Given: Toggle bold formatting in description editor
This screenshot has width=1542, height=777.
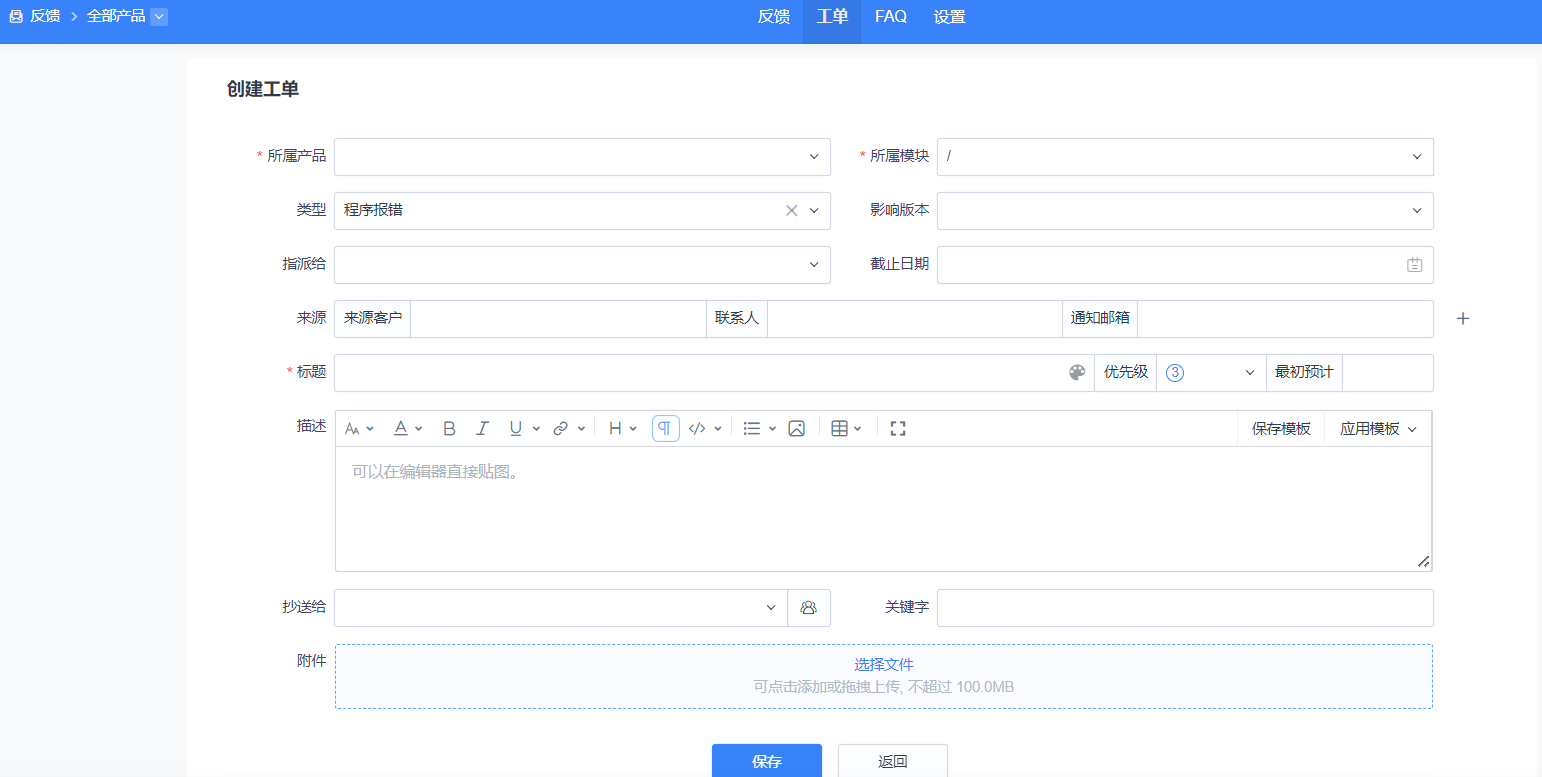Looking at the screenshot, I should 449,428.
